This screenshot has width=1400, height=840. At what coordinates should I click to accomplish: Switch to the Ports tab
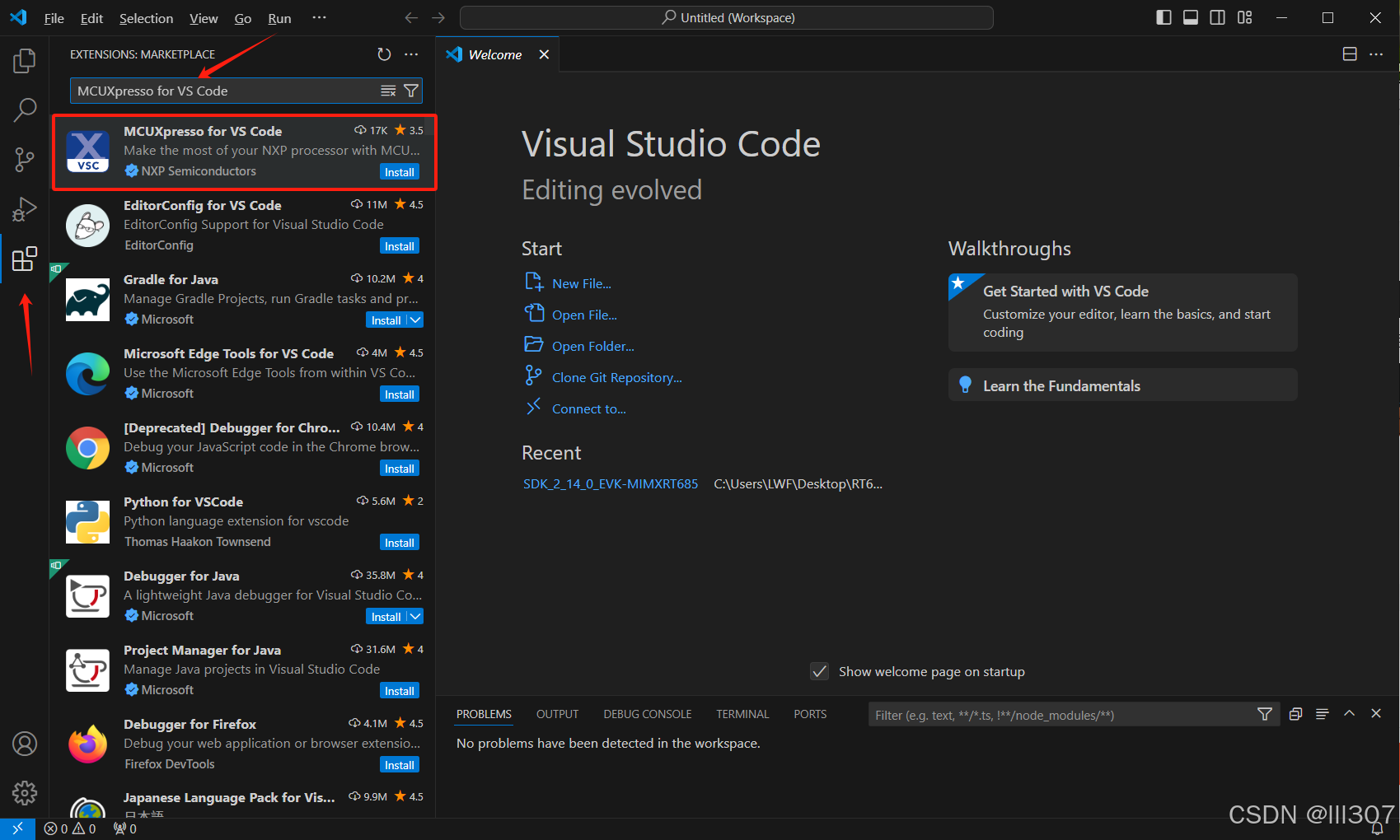pos(810,714)
